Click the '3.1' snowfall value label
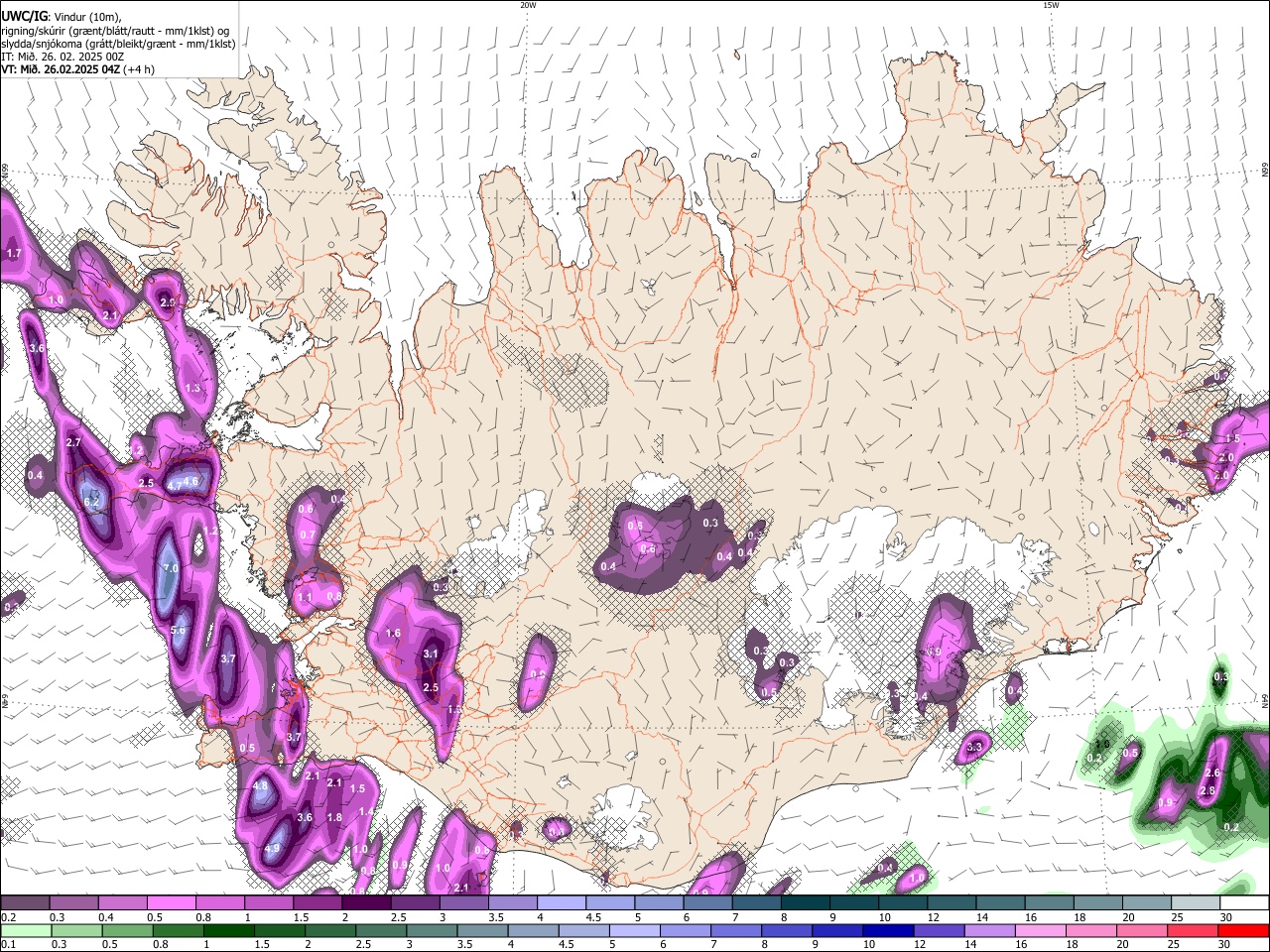The height and width of the screenshot is (952, 1270). [x=431, y=654]
